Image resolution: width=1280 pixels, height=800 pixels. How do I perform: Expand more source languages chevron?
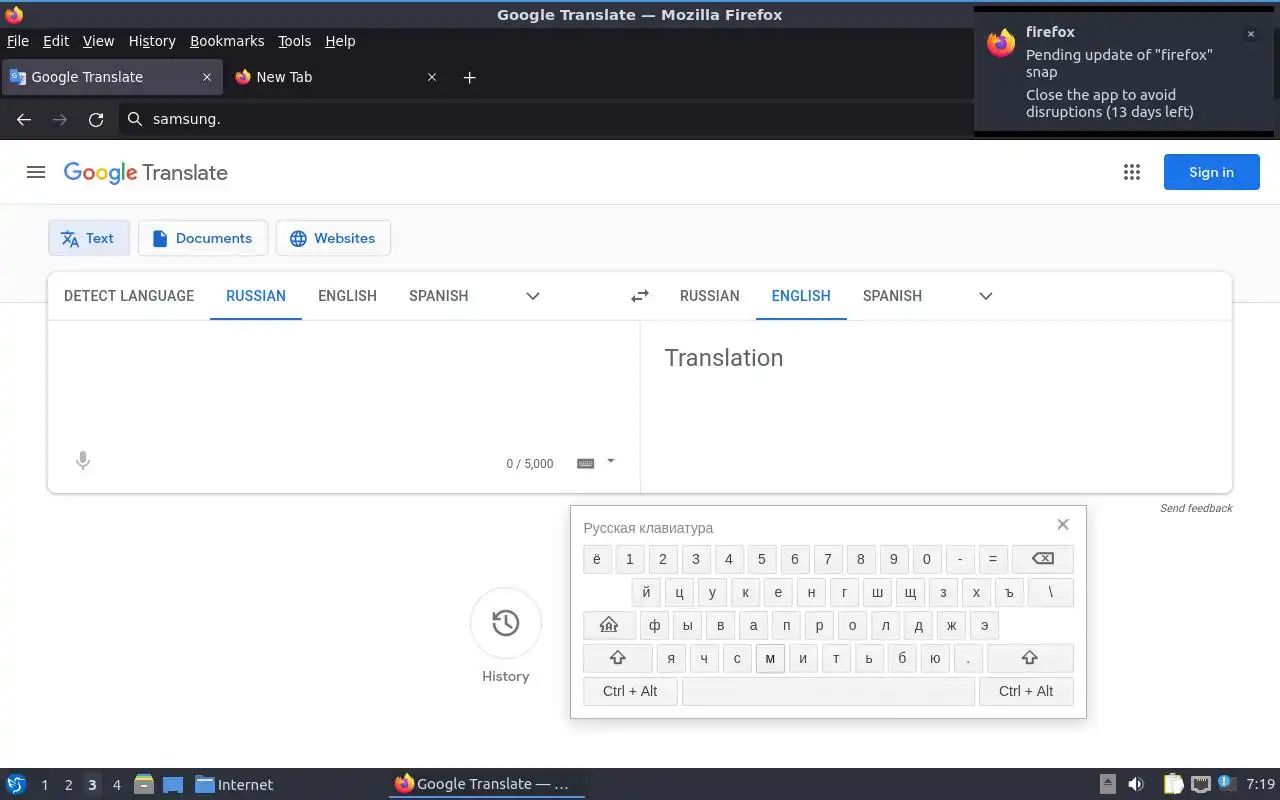533,296
